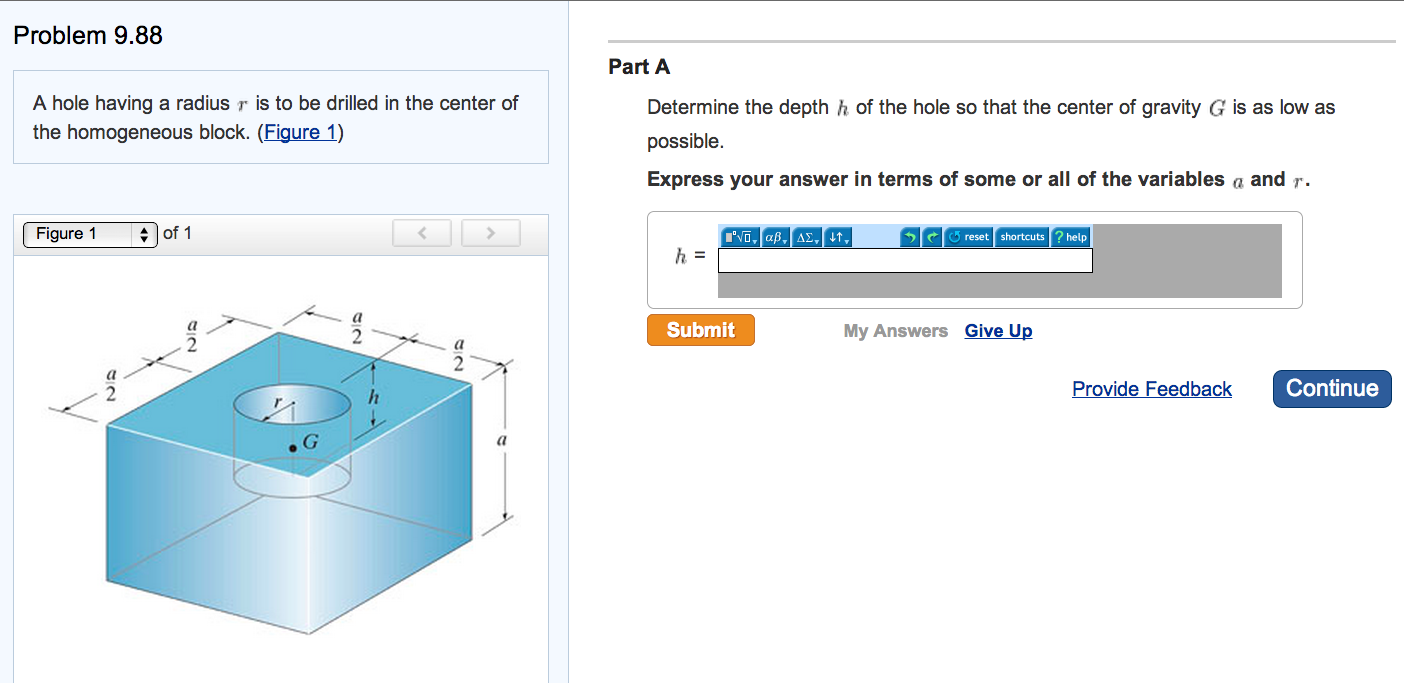This screenshot has width=1404, height=683.
Task: Give Up on Part A
Action: click(997, 330)
